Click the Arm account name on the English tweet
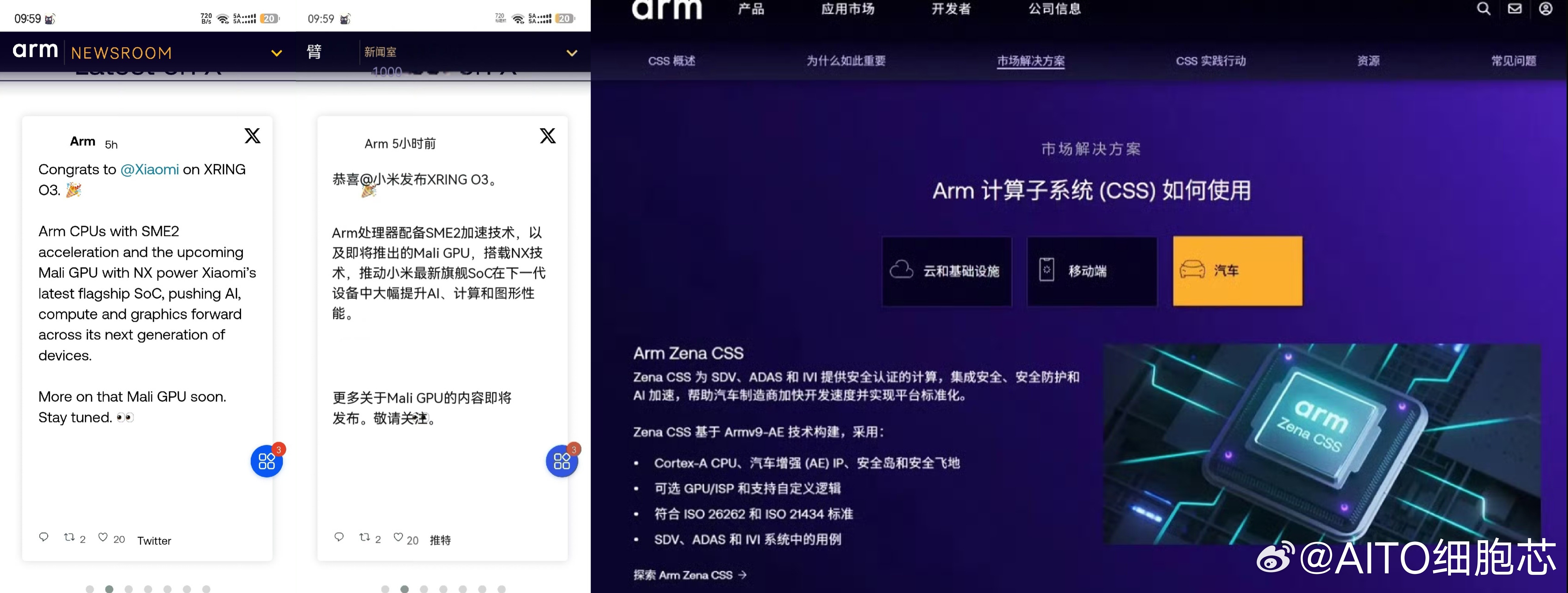This screenshot has height=593, width=1568. tap(83, 141)
